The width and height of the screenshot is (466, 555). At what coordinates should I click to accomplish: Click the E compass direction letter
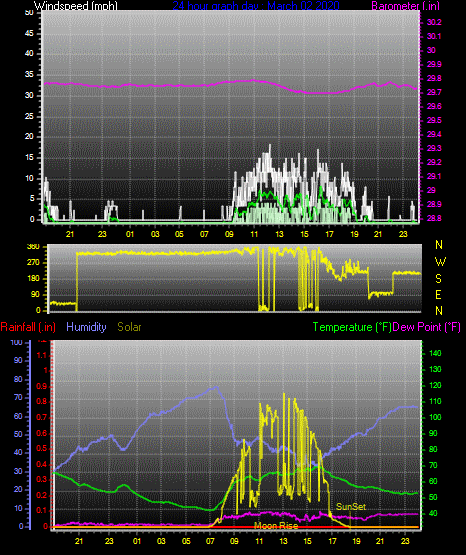(438, 294)
